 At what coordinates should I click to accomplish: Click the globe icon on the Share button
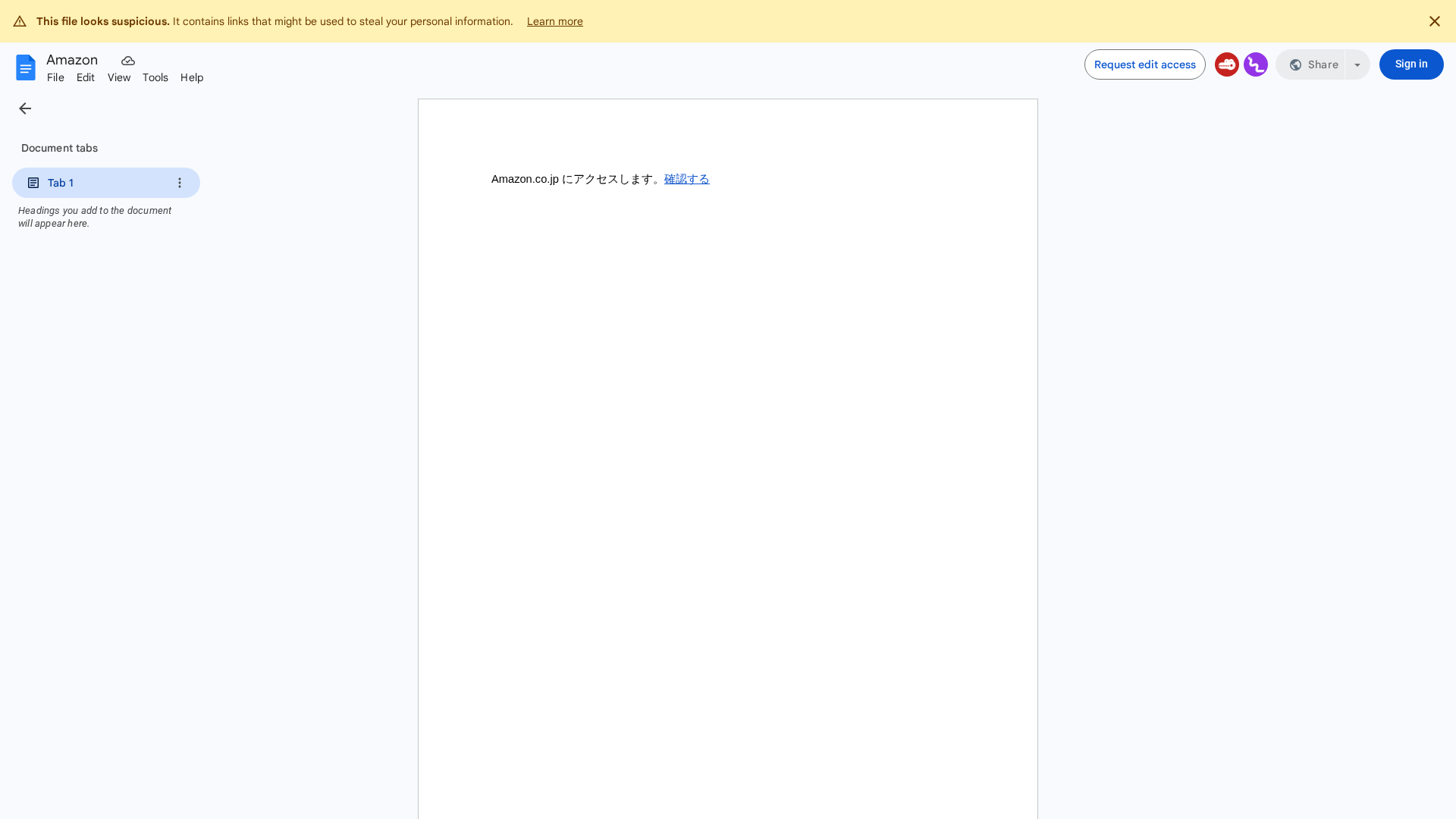click(x=1296, y=64)
